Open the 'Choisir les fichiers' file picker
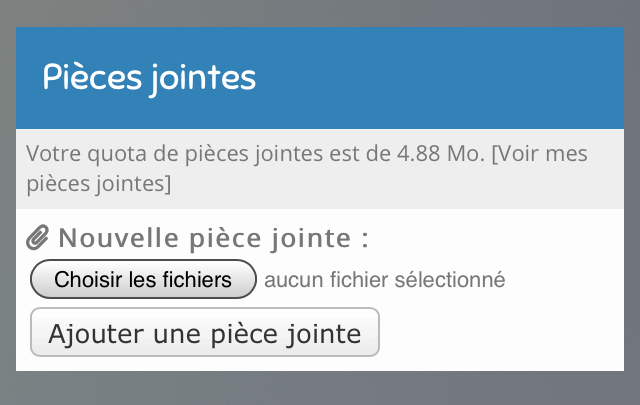The image size is (640, 405). pos(143,279)
